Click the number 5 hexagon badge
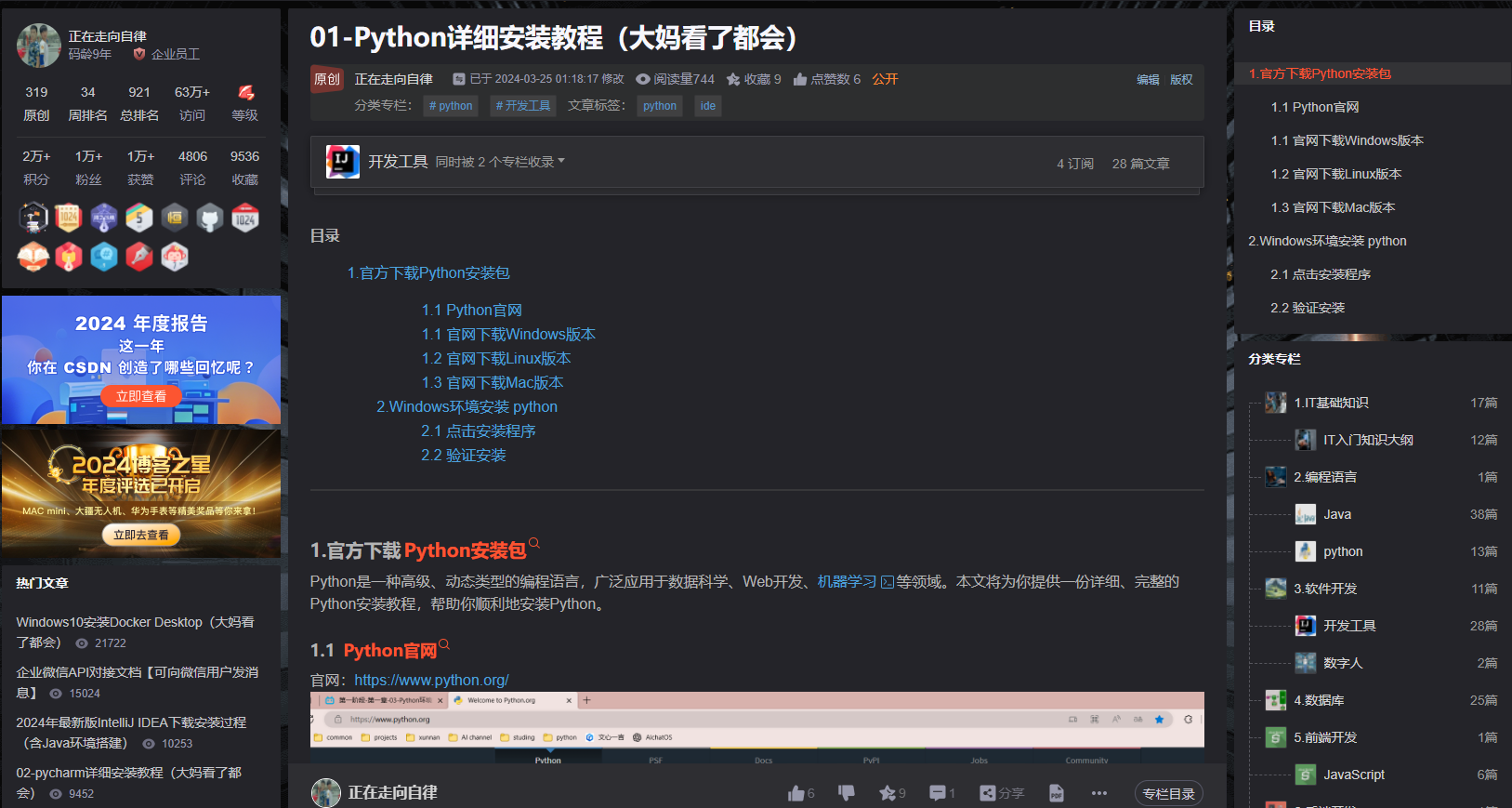1512x808 pixels. 139,219
